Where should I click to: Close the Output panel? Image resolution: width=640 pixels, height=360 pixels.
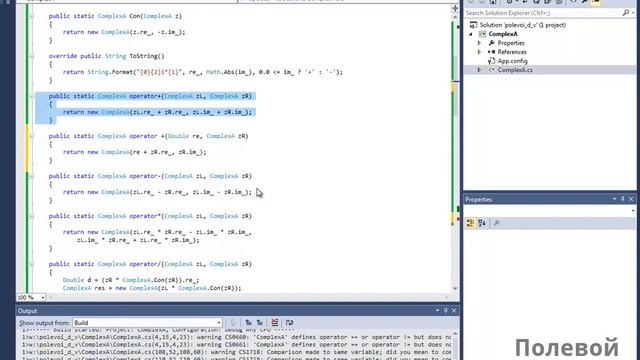tap(454, 311)
